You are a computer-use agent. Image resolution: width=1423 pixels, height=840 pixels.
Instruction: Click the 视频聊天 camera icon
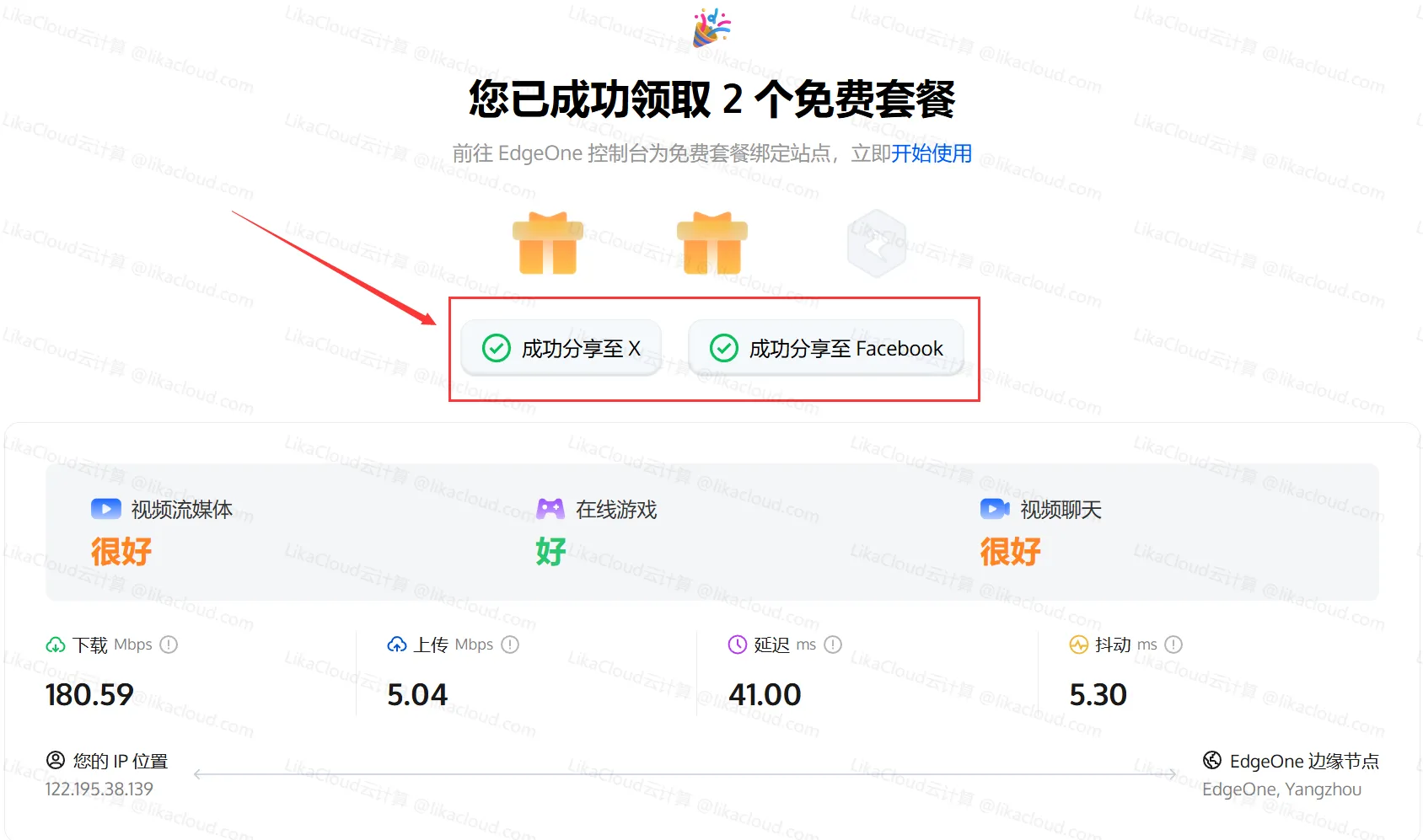[x=995, y=509]
